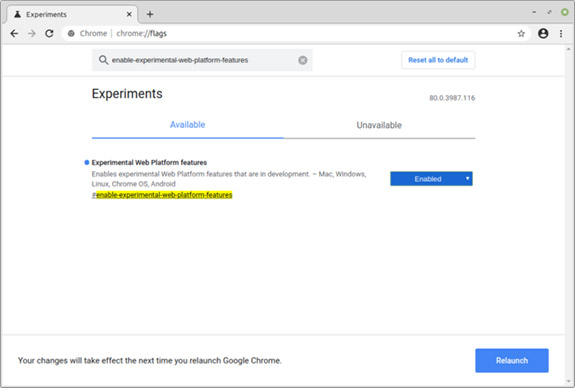The image size is (575, 388).
Task: Switch to the Available tab
Action: coord(187,125)
